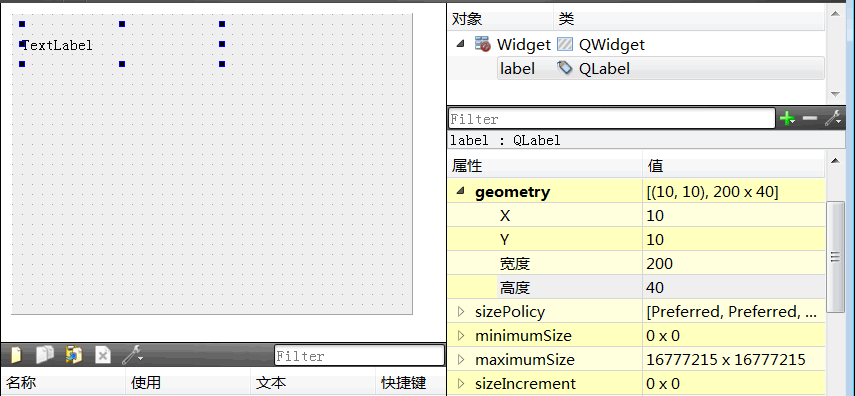Click the property editor scrollbar thumb
Image resolution: width=855 pixels, height=396 pixels.
tap(835, 257)
